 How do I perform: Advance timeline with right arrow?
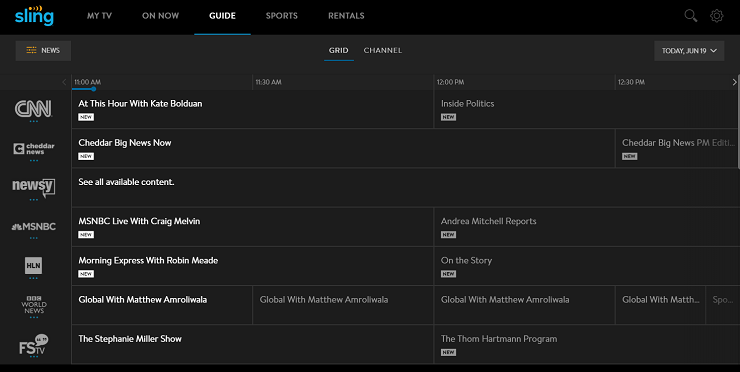pos(734,82)
